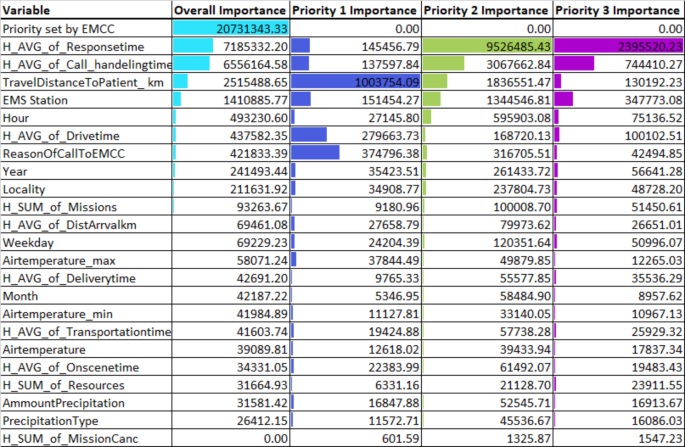Viewport: 685px width, 447px height.
Task: Click Priority 2 value 595903.08
Action: [522, 118]
